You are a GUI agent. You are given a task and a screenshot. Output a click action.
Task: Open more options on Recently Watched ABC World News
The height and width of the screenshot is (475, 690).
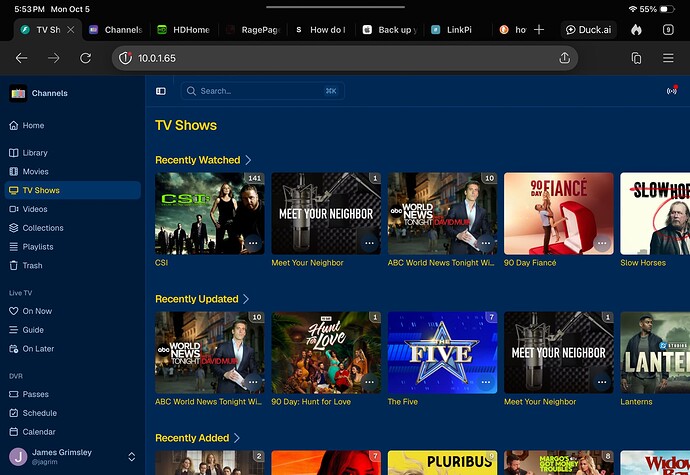click(485, 243)
